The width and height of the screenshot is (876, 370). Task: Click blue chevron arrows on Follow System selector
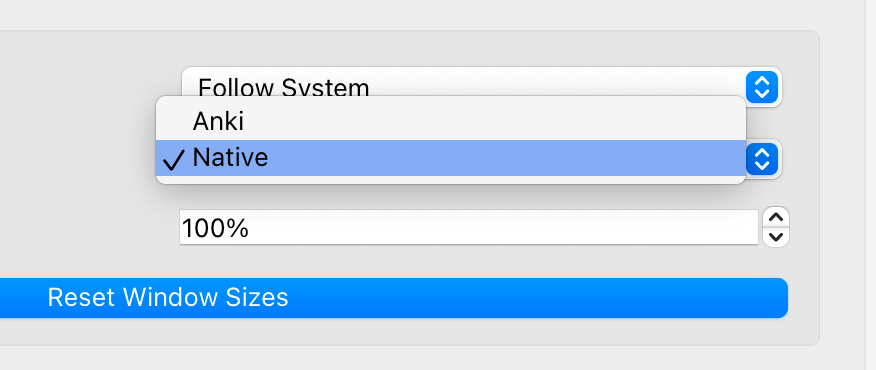click(762, 87)
